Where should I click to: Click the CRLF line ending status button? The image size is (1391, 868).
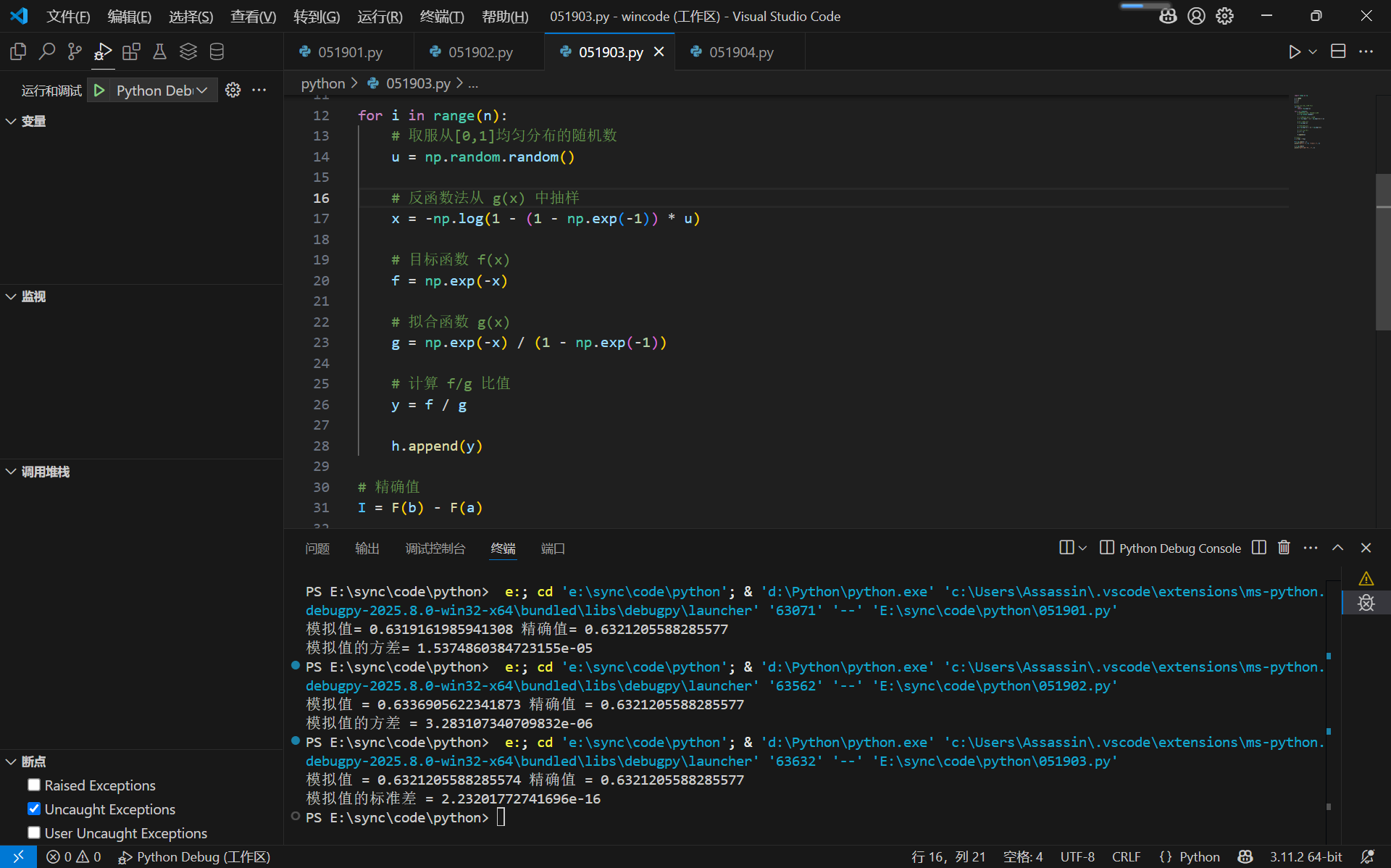tap(1126, 856)
